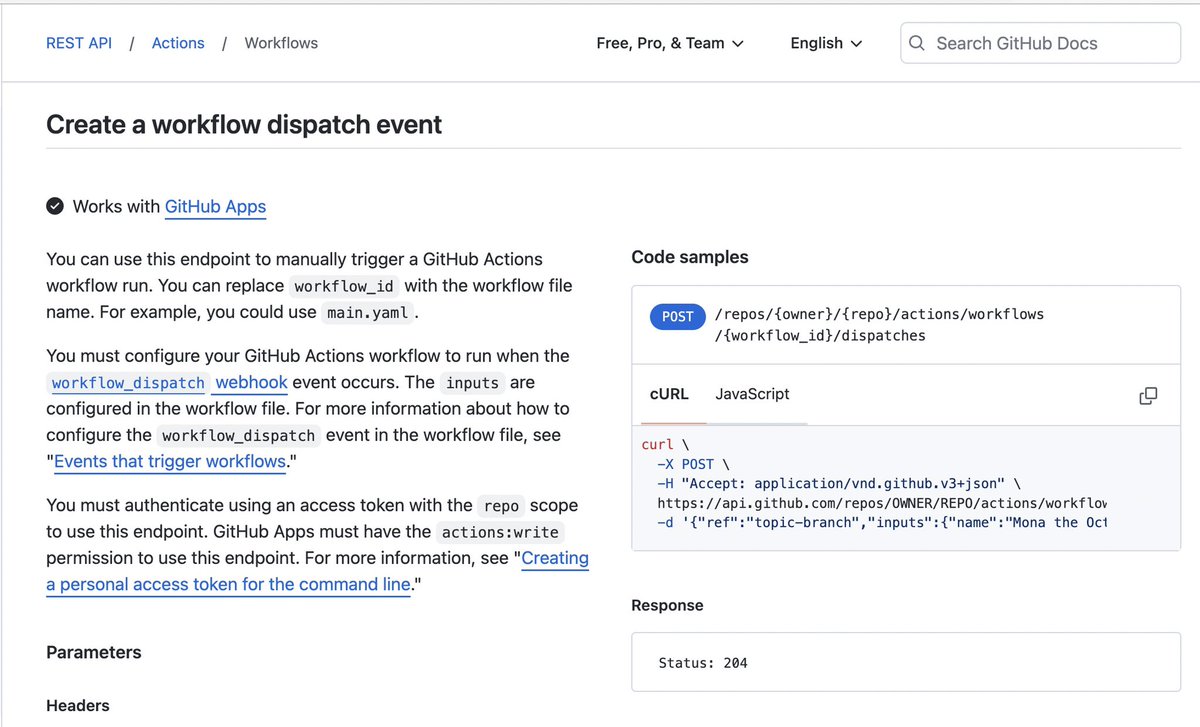
Task: Go to Actions breadcrumb link
Action: point(178,43)
